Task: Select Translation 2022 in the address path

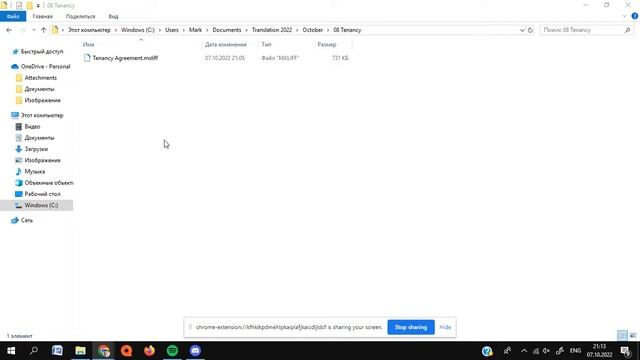Action: point(272,30)
